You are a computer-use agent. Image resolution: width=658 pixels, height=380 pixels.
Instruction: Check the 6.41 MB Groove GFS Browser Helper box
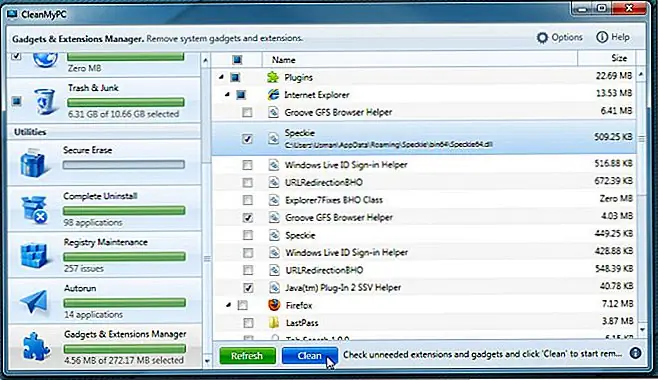point(247,112)
